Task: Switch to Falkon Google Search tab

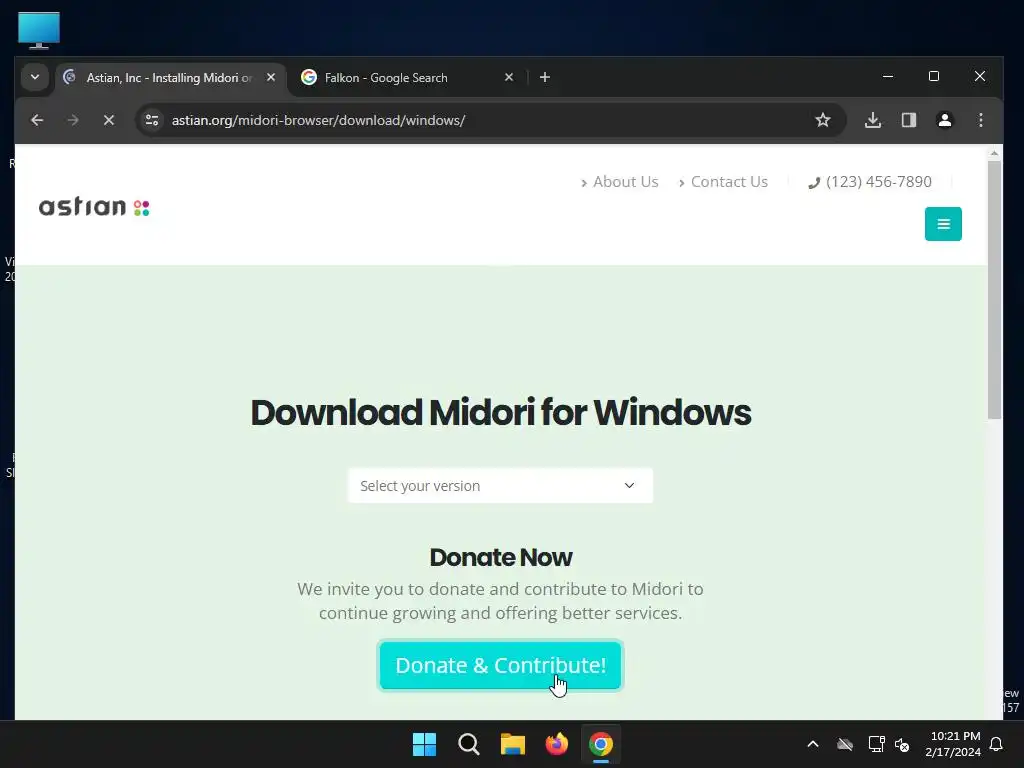Action: 405,78
